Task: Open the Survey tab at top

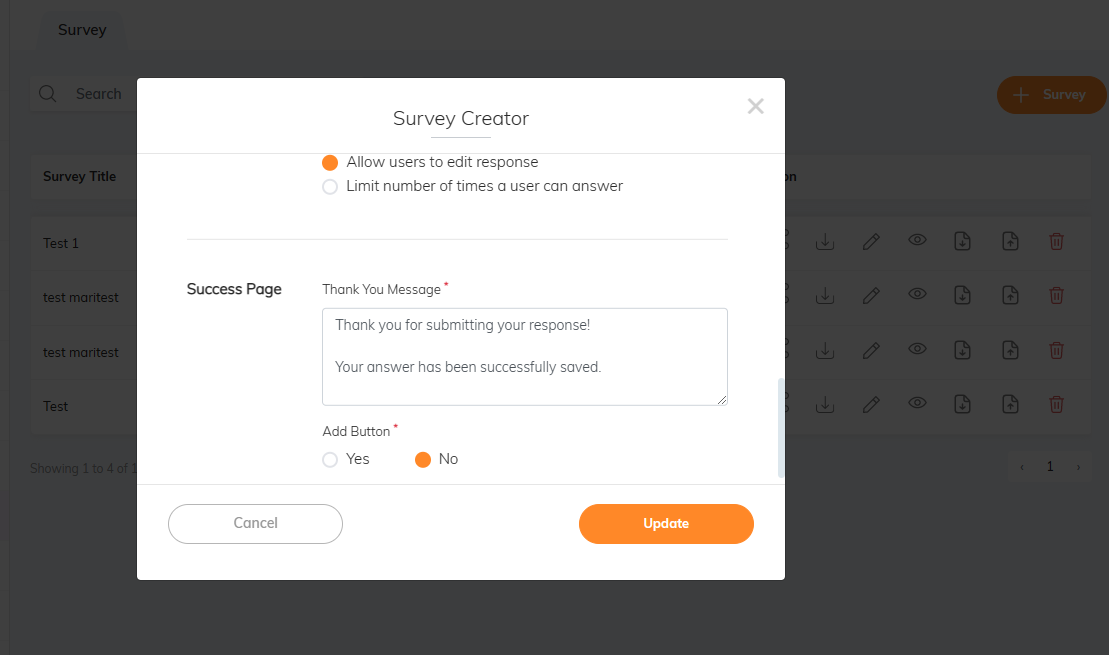Action: pos(82,30)
